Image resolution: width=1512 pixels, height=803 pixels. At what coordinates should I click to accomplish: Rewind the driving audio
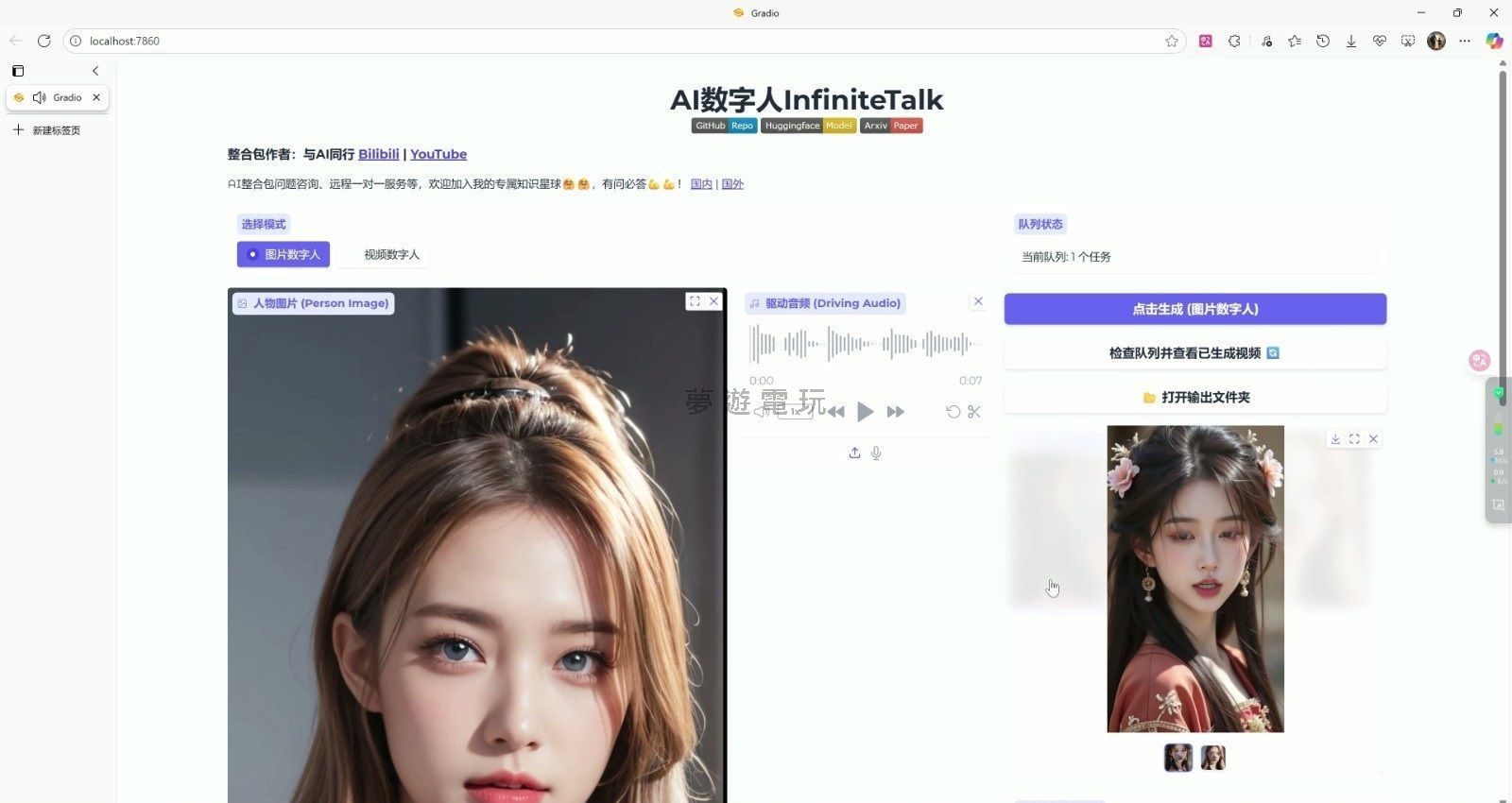point(835,412)
